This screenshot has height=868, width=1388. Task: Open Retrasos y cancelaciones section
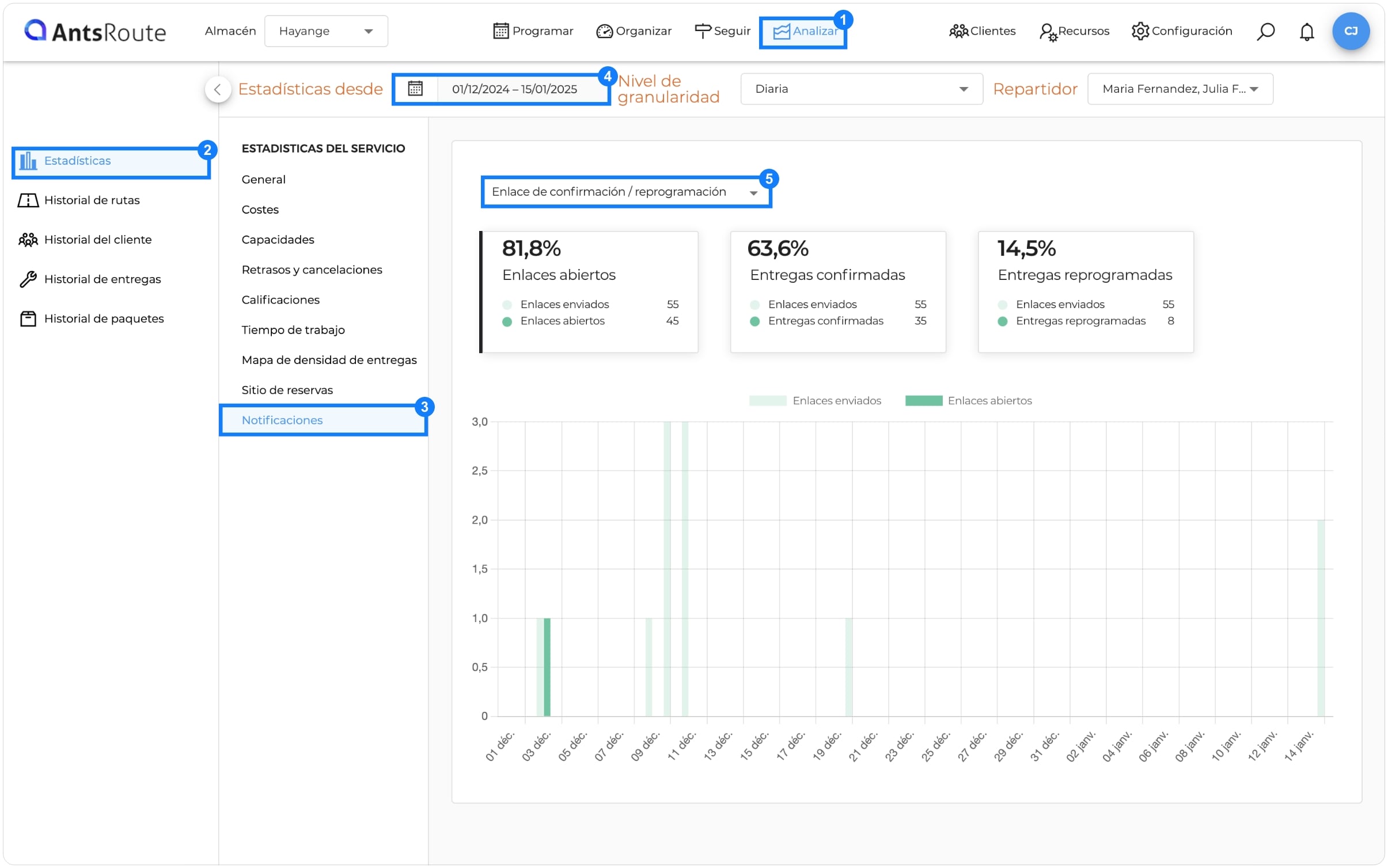point(312,270)
